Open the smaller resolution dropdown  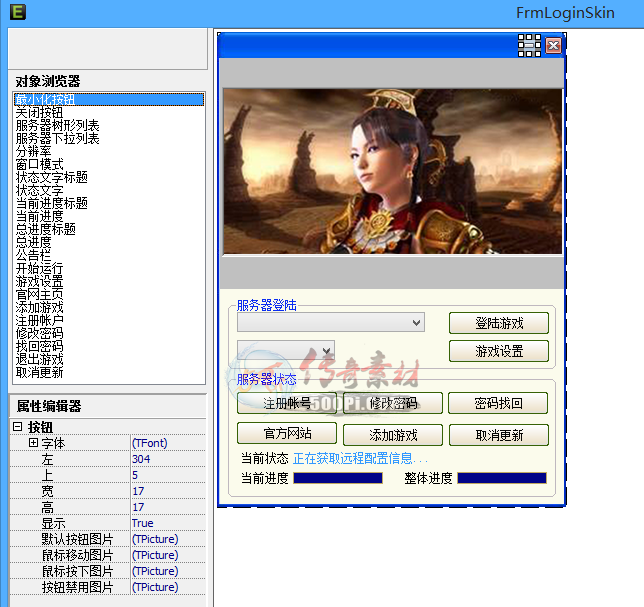coord(286,351)
